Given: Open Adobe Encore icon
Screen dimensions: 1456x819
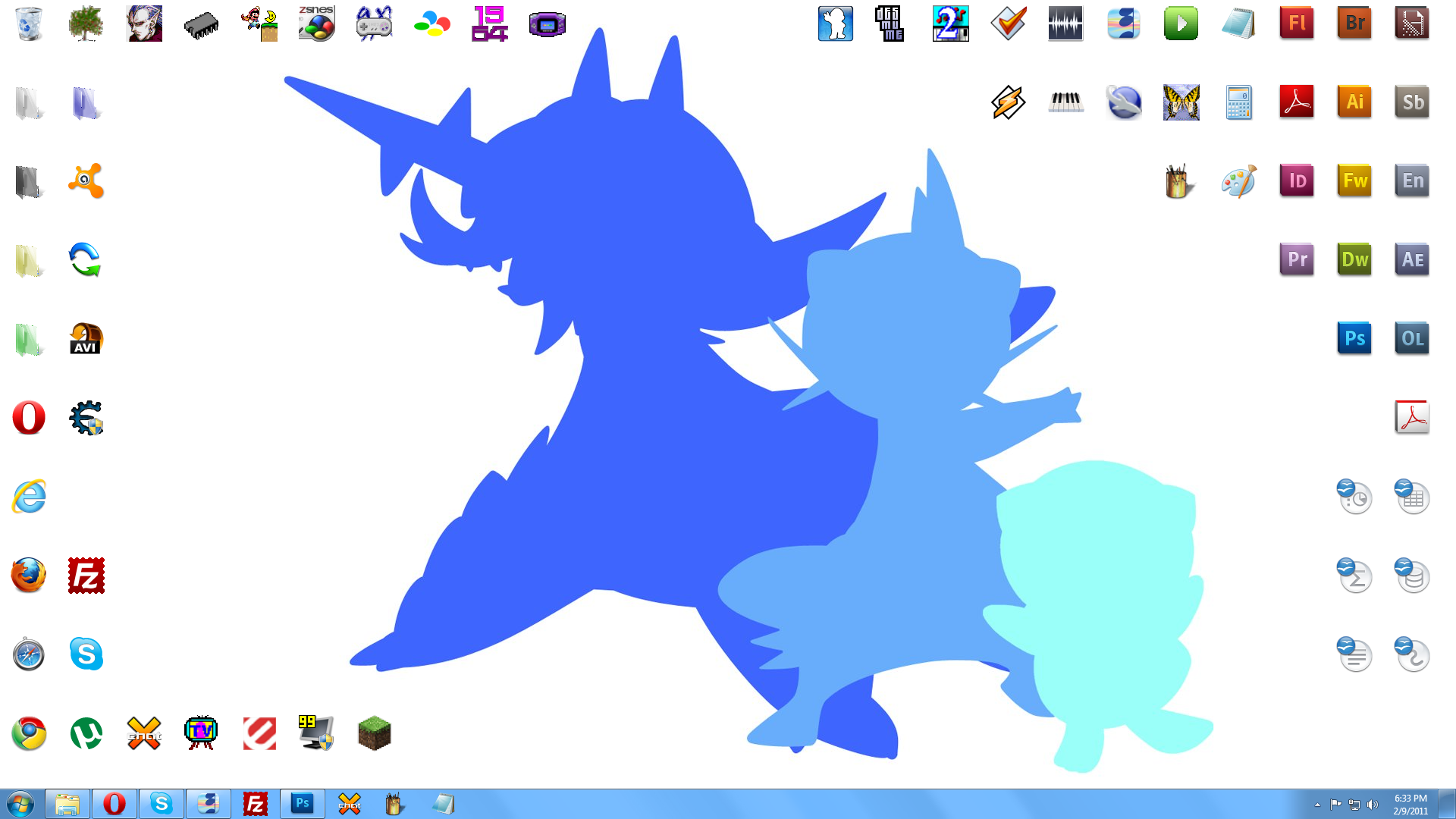Looking at the screenshot, I should click(1412, 181).
